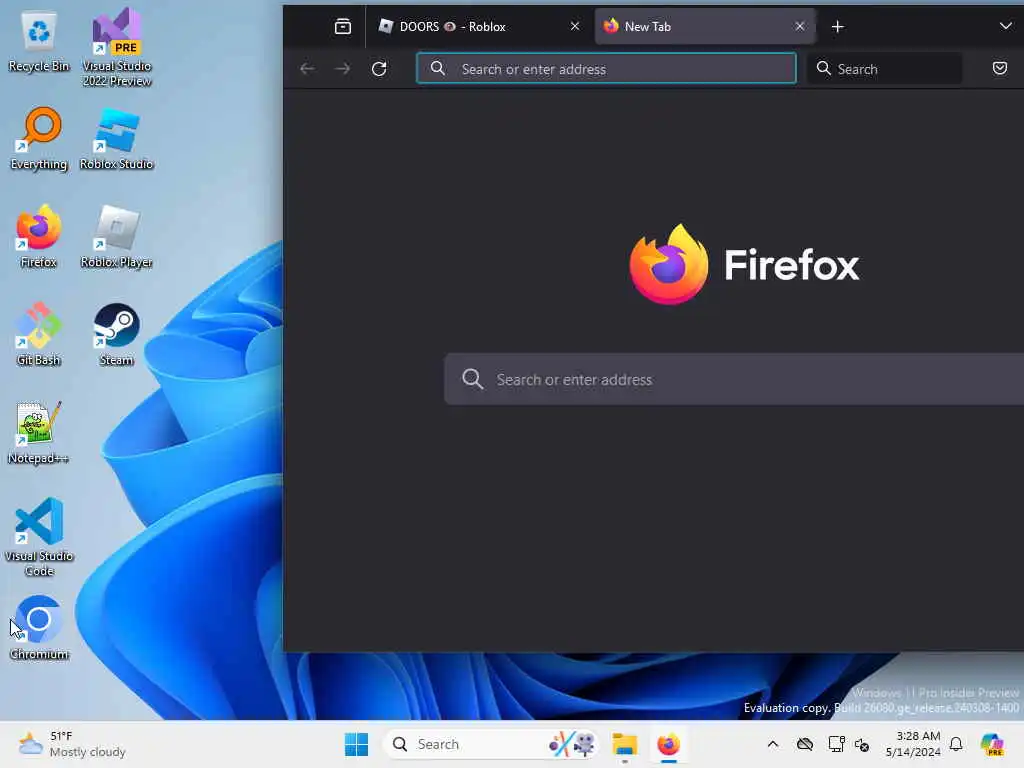Open Git Bash desktop shortcut
This screenshot has height=768, width=1024.
pyautogui.click(x=39, y=334)
